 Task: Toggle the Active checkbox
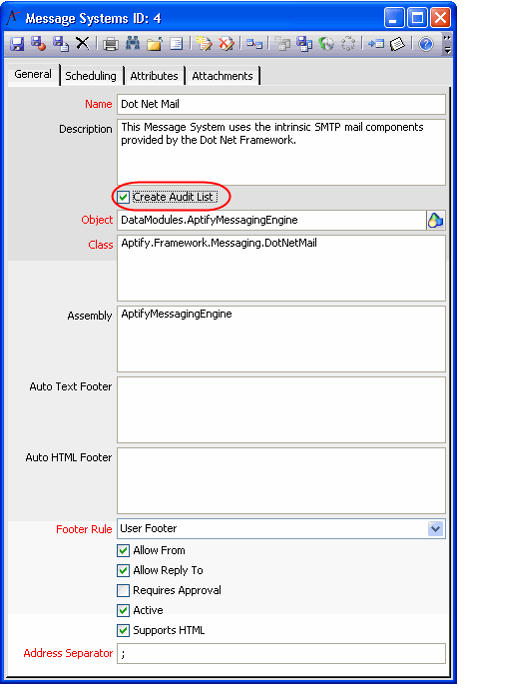pyautogui.click(x=123, y=610)
